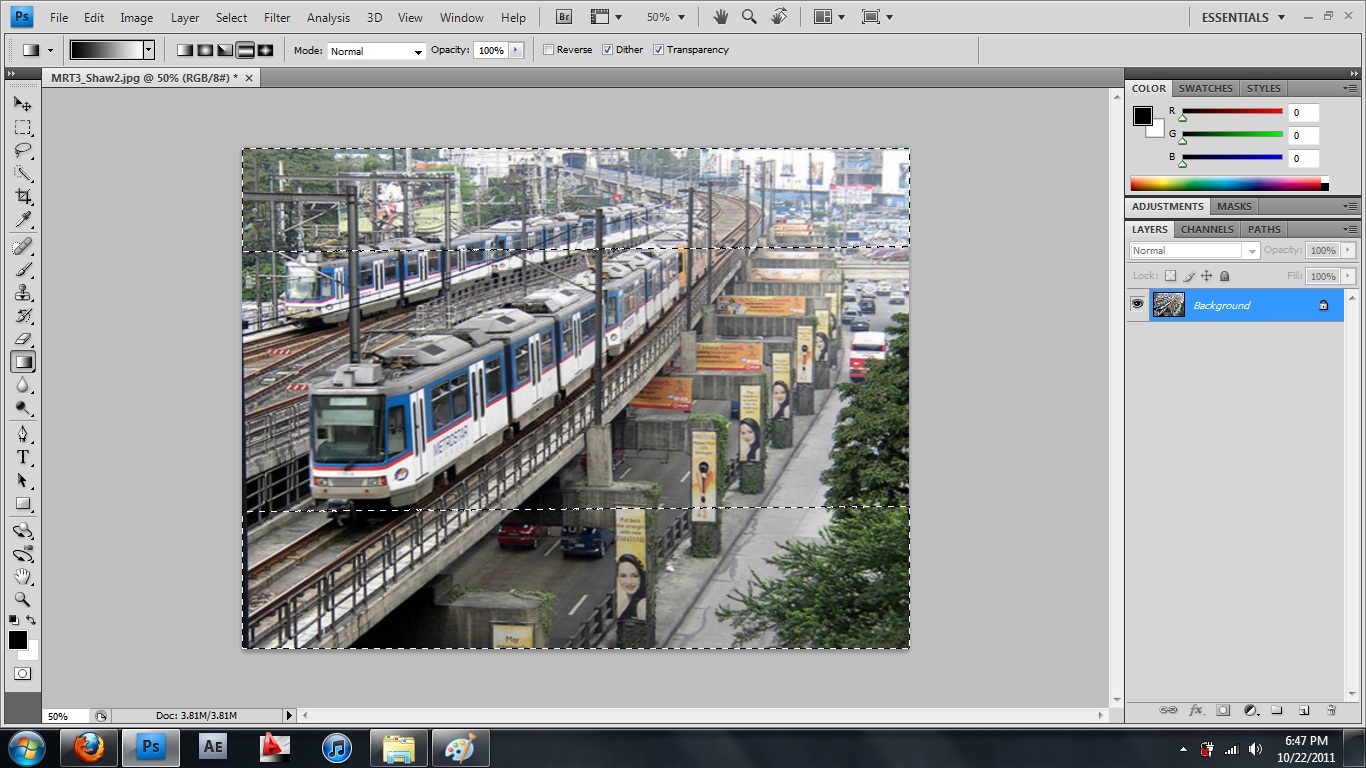Choose the Clone Stamp tool
Viewport: 1366px width, 768px height.
[23, 293]
